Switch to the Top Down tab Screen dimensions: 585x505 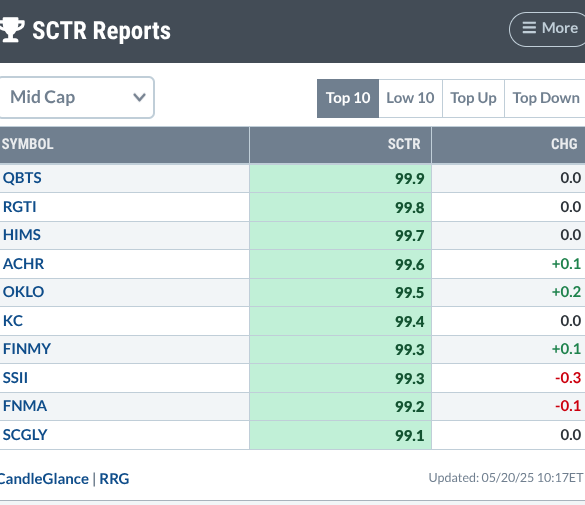pos(545,98)
